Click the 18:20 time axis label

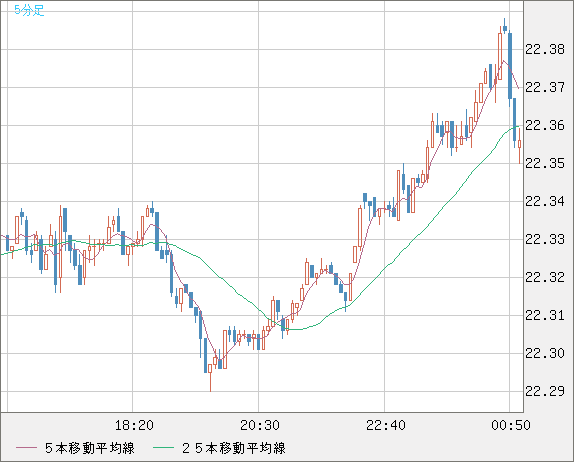(x=134, y=425)
